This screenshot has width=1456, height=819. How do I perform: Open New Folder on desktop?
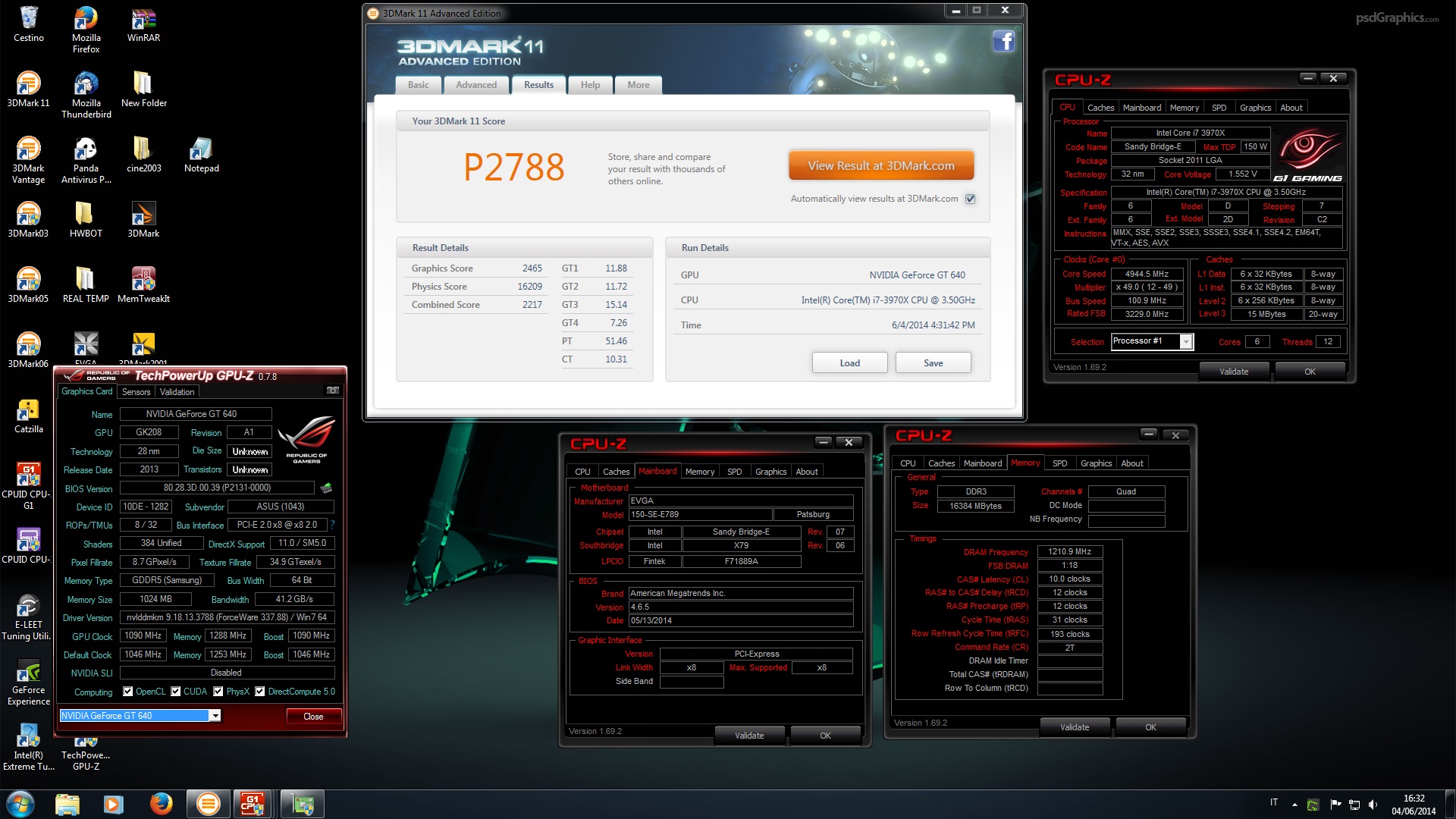[143, 89]
